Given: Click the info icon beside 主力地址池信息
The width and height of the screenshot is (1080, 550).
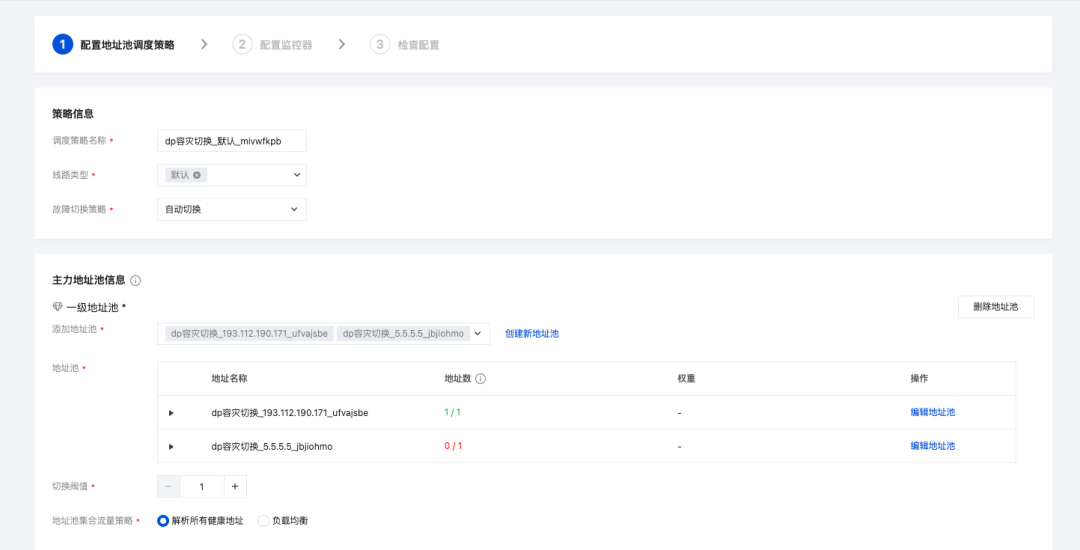Looking at the screenshot, I should [x=136, y=280].
